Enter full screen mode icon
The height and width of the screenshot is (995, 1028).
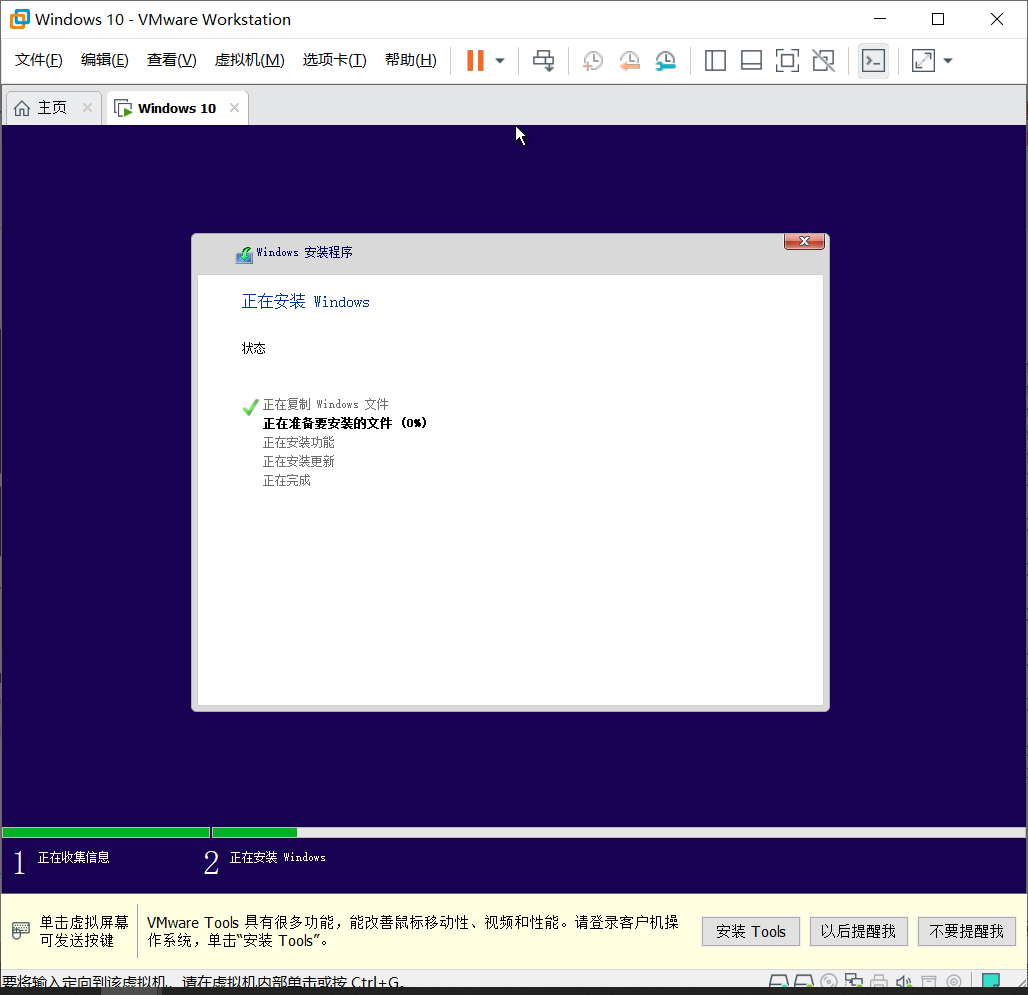(787, 60)
